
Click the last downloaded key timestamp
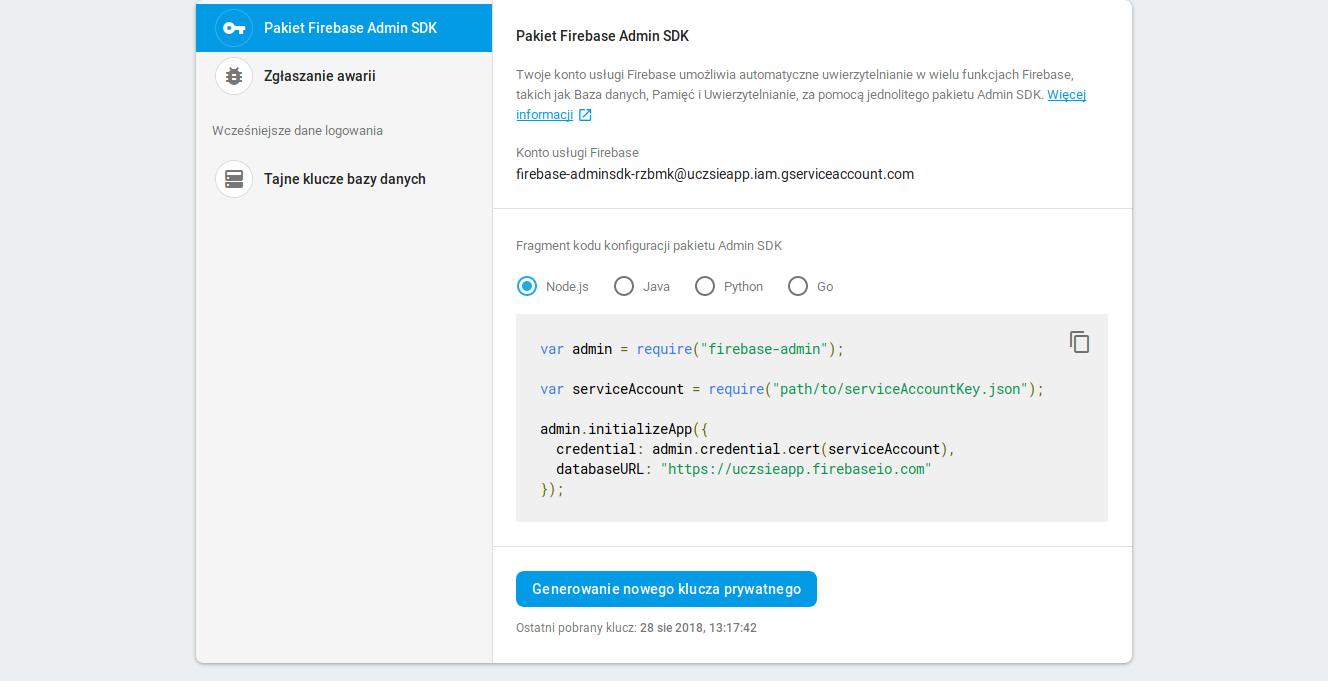pos(697,628)
